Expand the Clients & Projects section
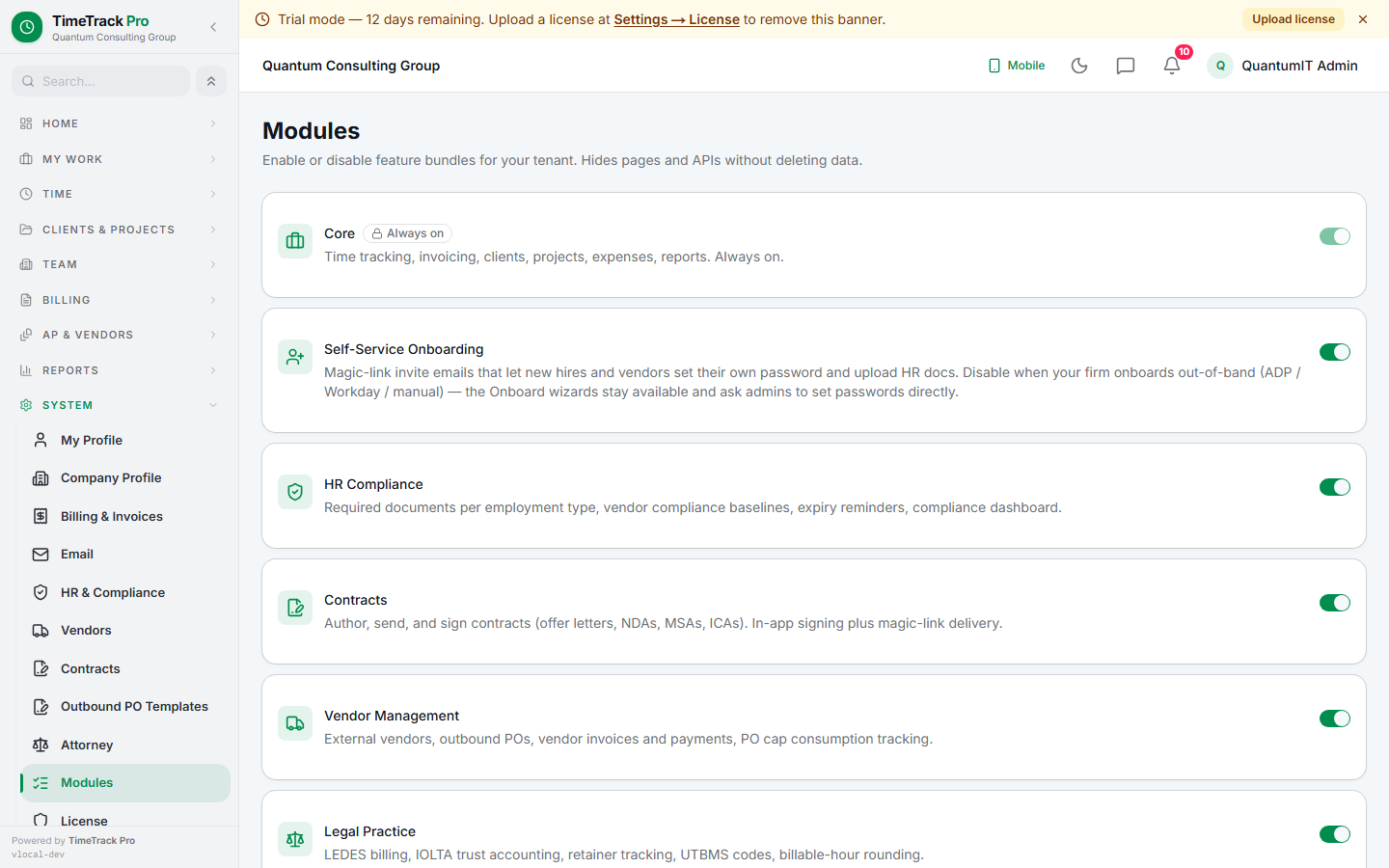Screen dimensions: 1389x868 [119, 230]
